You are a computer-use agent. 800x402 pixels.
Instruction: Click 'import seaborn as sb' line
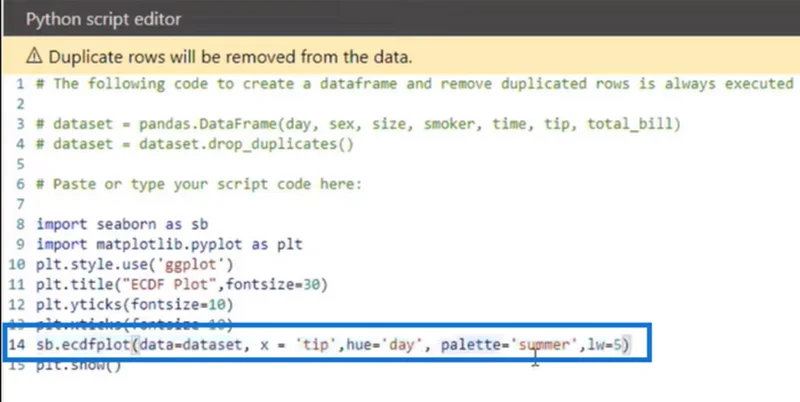pyautogui.click(x=122, y=224)
